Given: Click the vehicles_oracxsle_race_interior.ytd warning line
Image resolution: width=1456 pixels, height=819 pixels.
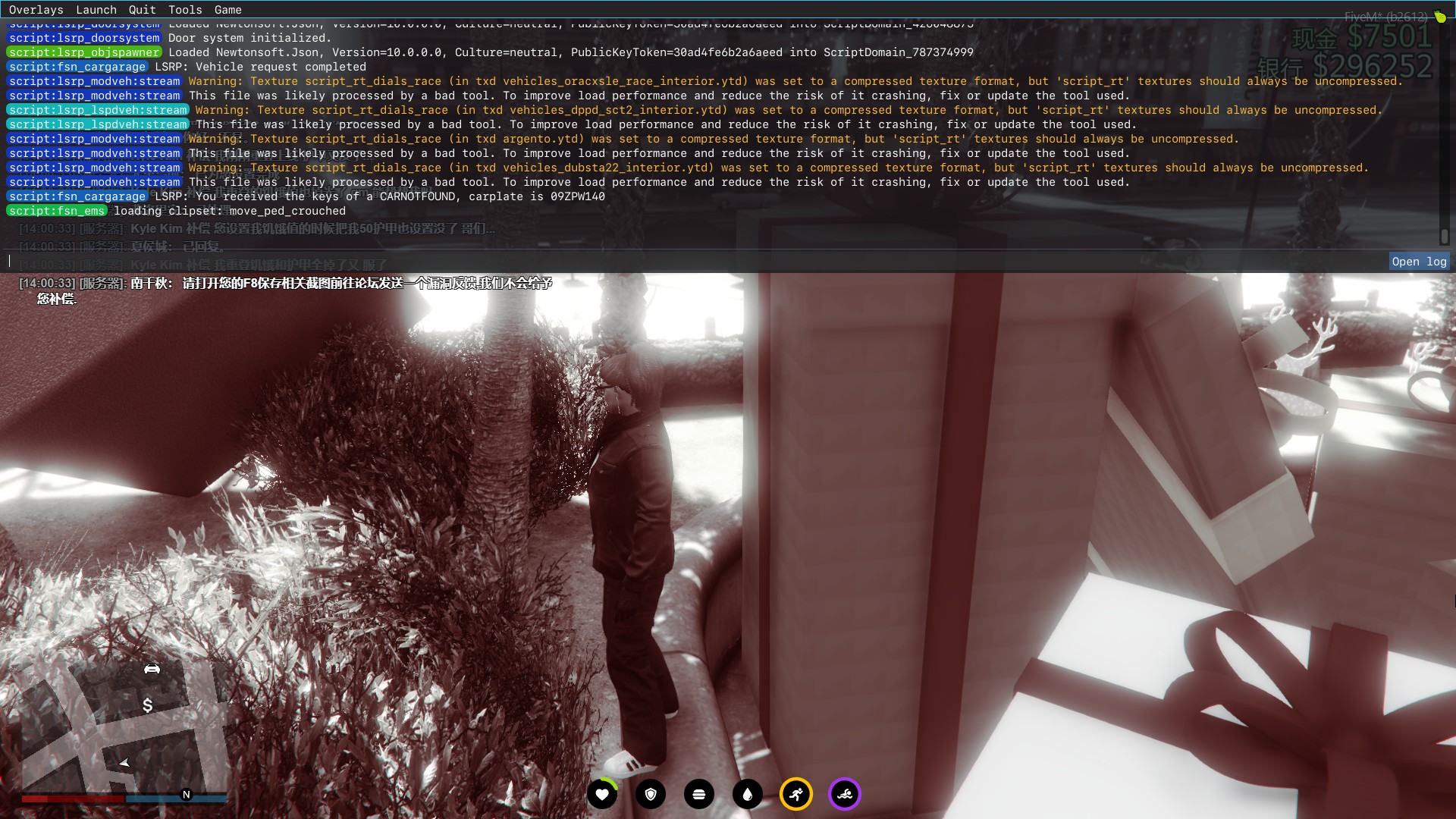Looking at the screenshot, I should pyautogui.click(x=795, y=81).
